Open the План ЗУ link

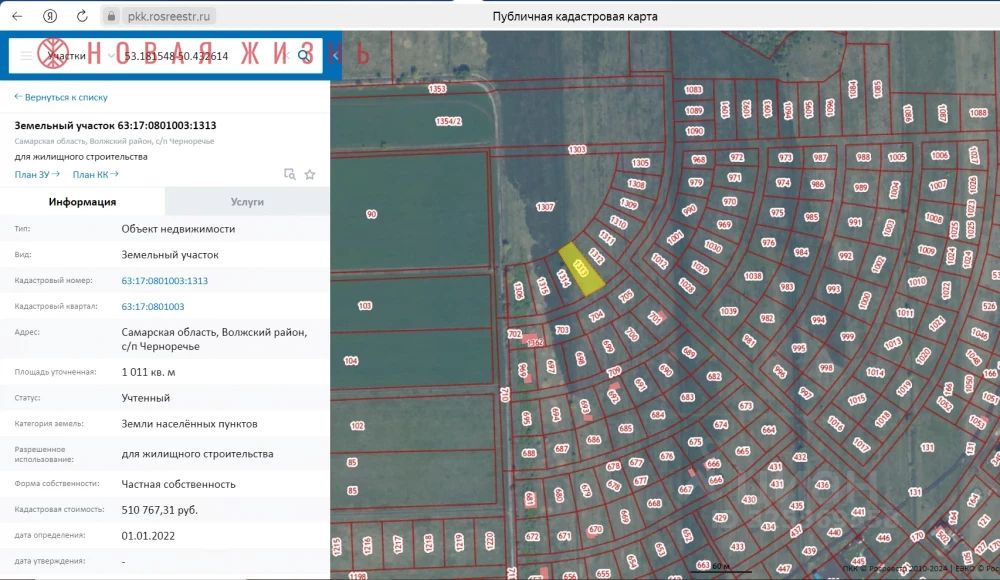pyautogui.click(x=37, y=174)
